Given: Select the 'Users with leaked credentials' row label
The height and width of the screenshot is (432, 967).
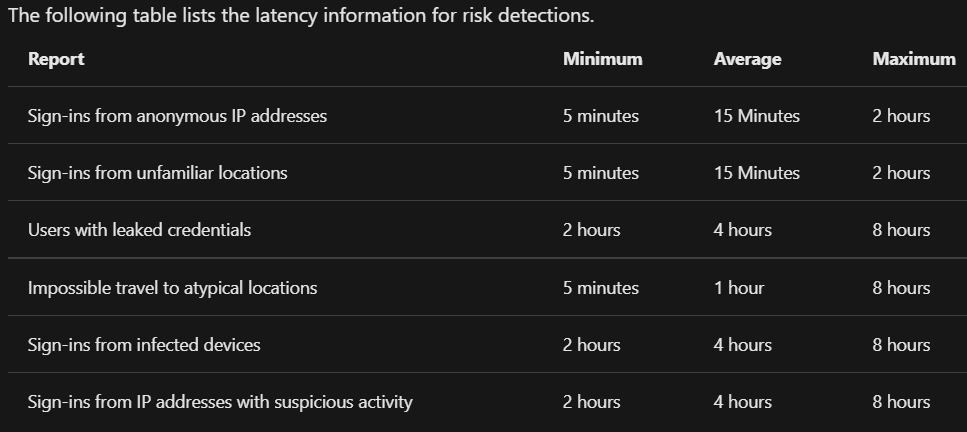Looking at the screenshot, I should (139, 230).
